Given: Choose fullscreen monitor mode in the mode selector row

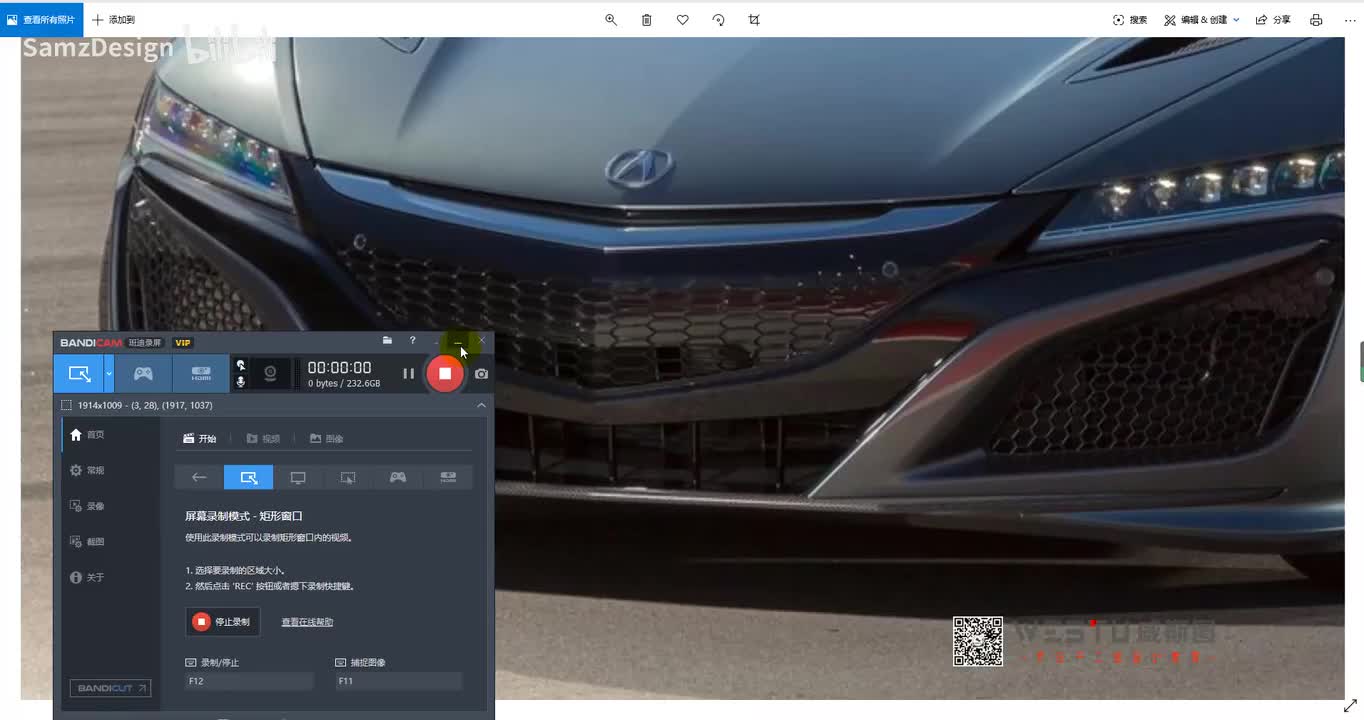Looking at the screenshot, I should 298,477.
